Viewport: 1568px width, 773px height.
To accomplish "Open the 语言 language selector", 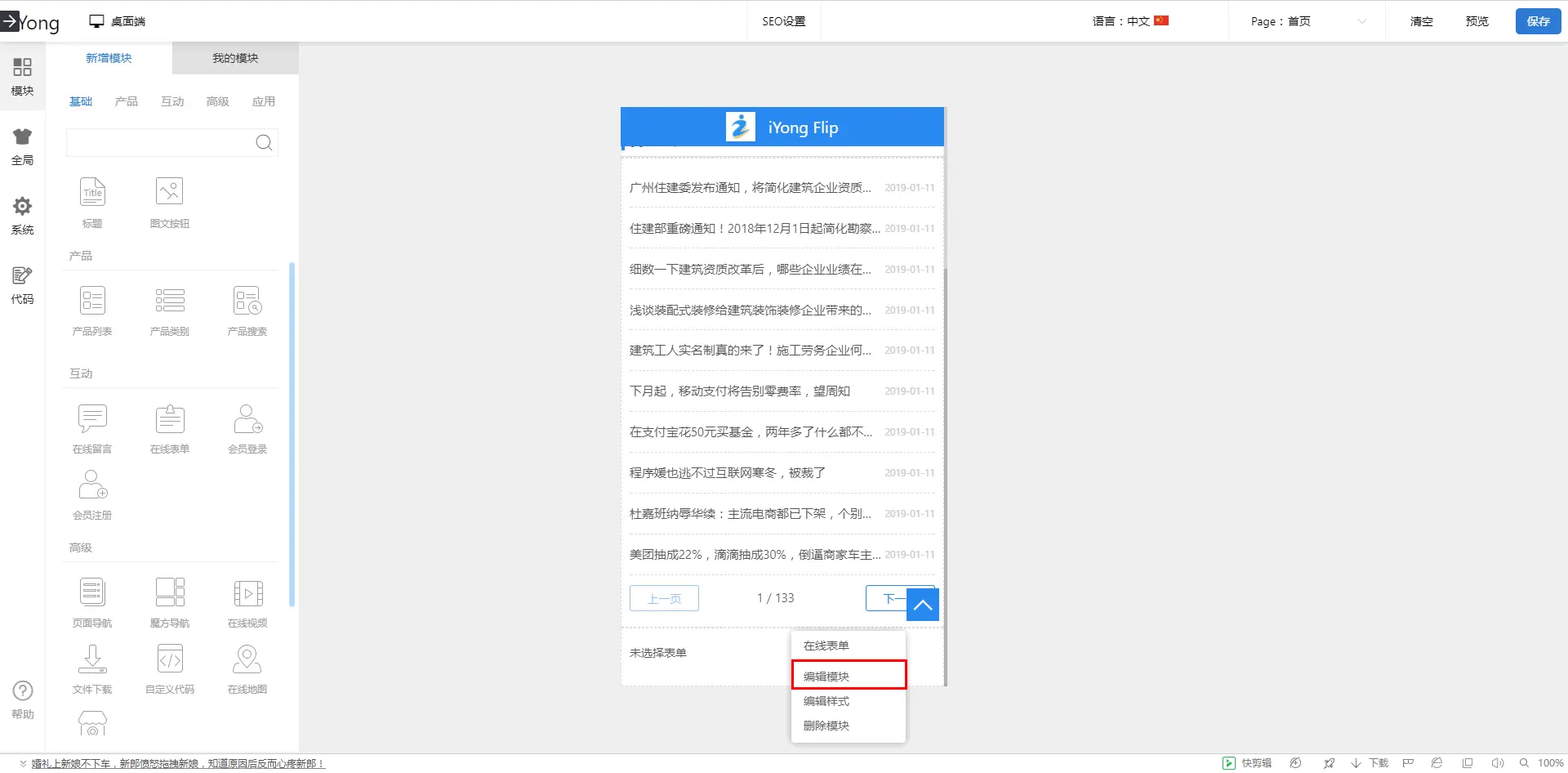I will pos(1130,21).
